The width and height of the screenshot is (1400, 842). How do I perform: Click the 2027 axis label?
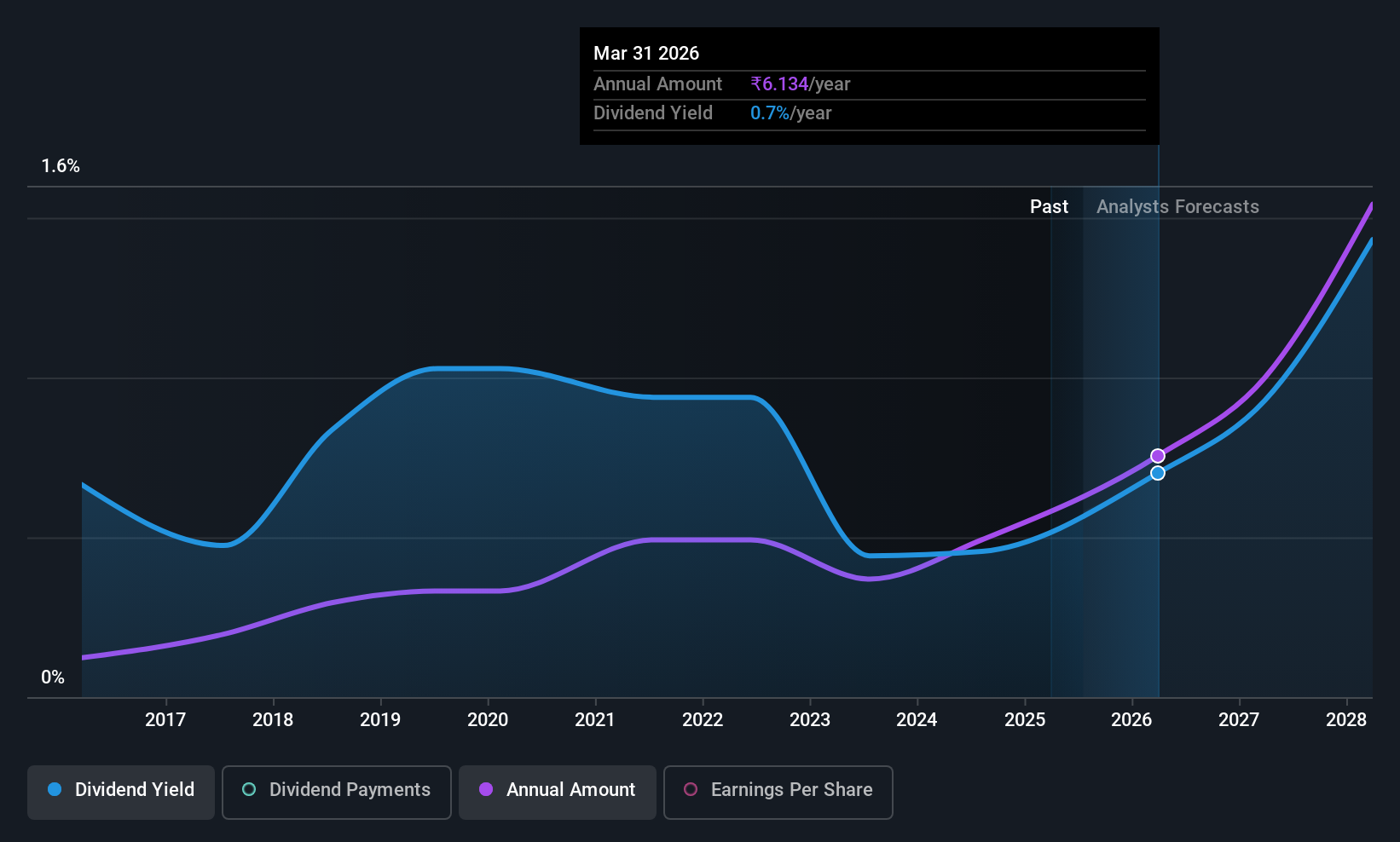pyautogui.click(x=1239, y=720)
